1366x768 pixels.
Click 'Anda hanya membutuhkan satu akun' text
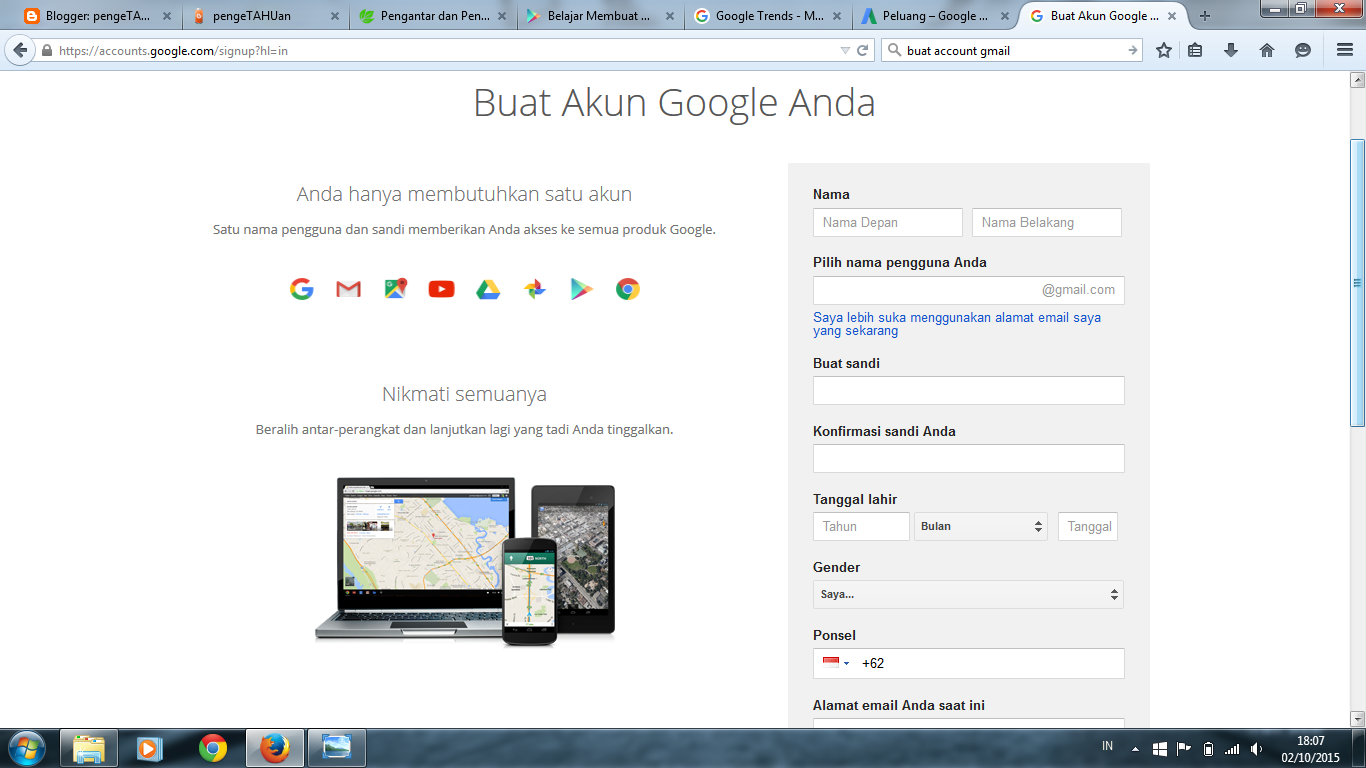tap(464, 194)
